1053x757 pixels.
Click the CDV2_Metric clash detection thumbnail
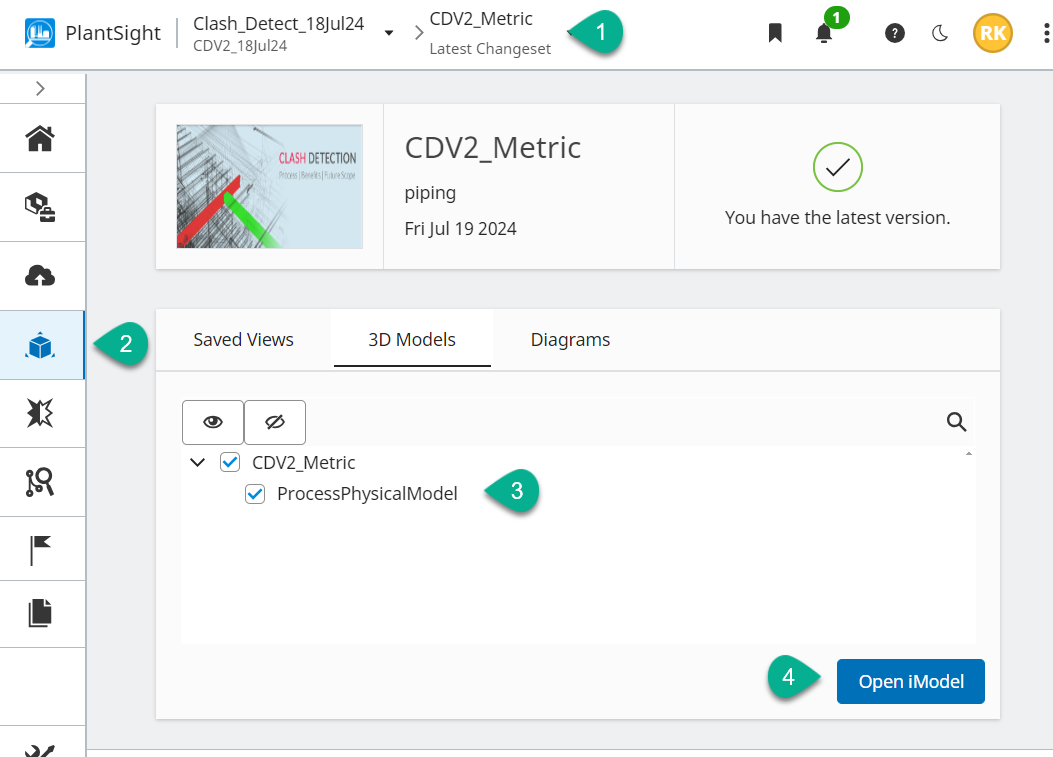coord(269,186)
